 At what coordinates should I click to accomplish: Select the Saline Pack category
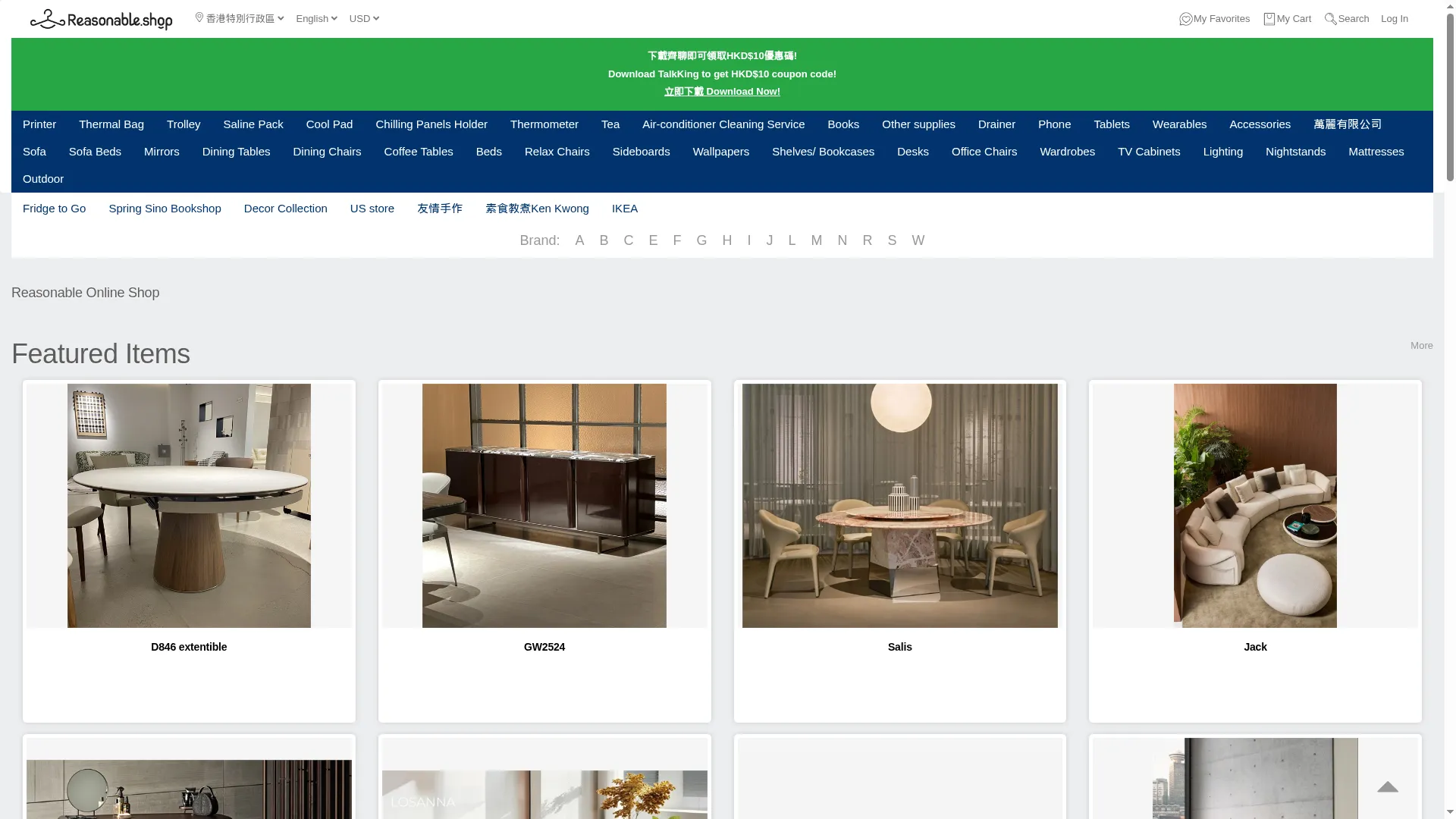pyautogui.click(x=253, y=124)
